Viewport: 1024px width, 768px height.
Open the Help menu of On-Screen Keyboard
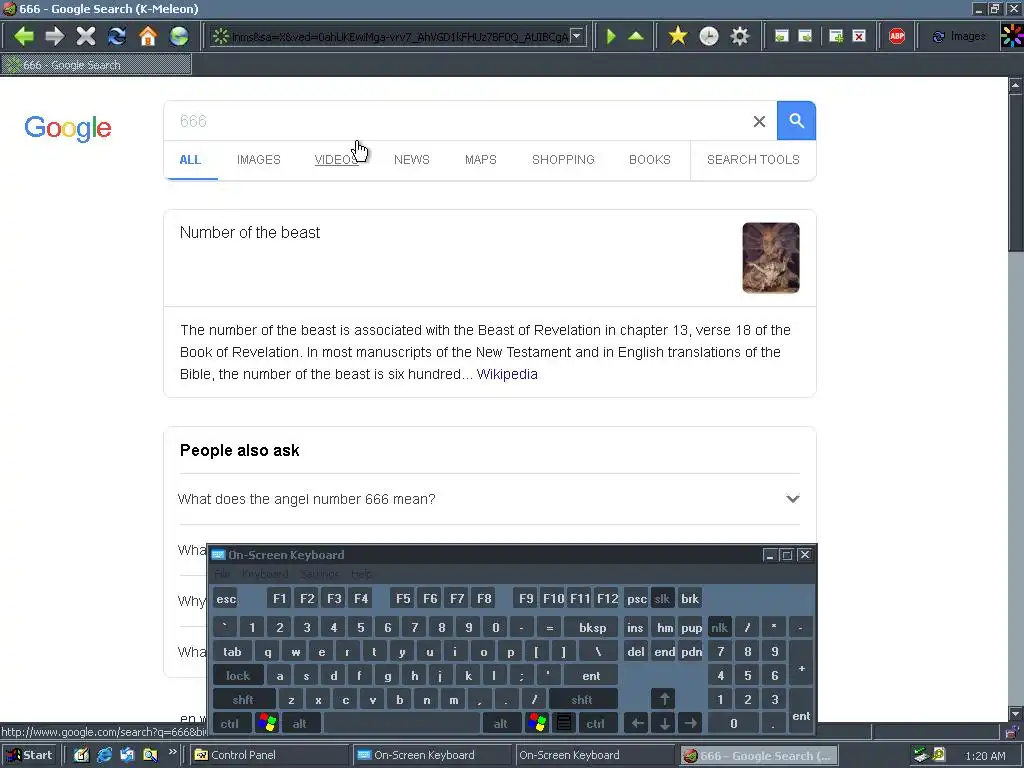[361, 574]
